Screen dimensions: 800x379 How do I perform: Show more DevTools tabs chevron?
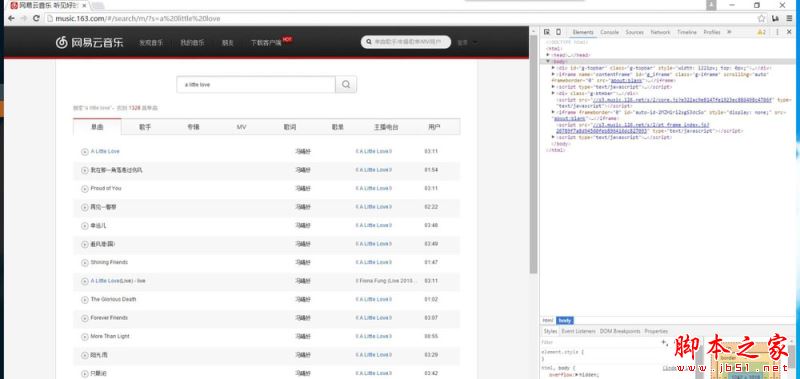pyautogui.click(x=729, y=32)
